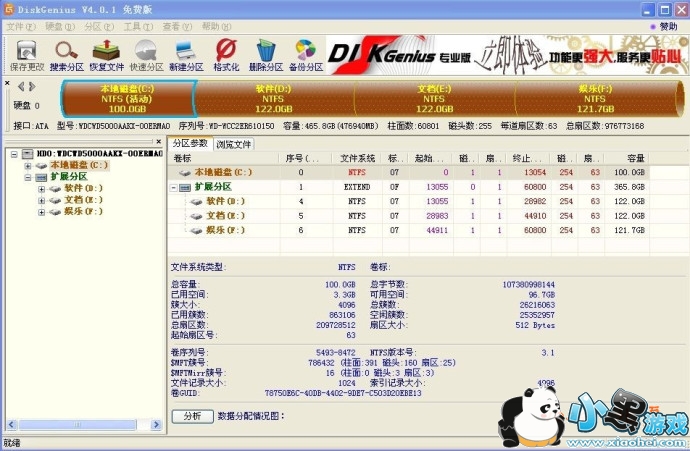Click the 扩展分区 icon in partition table
The image size is (690, 451).
(185, 187)
